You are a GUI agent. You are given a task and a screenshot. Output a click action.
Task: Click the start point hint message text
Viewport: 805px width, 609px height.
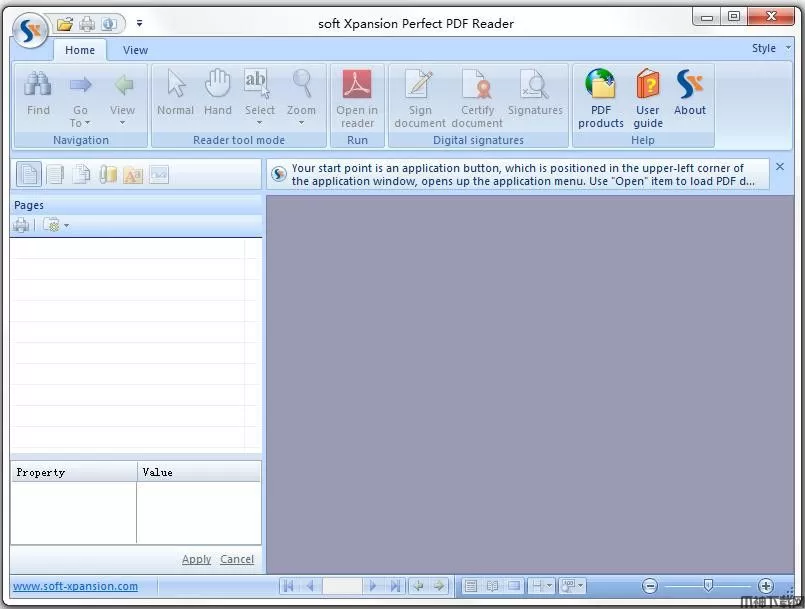523,175
